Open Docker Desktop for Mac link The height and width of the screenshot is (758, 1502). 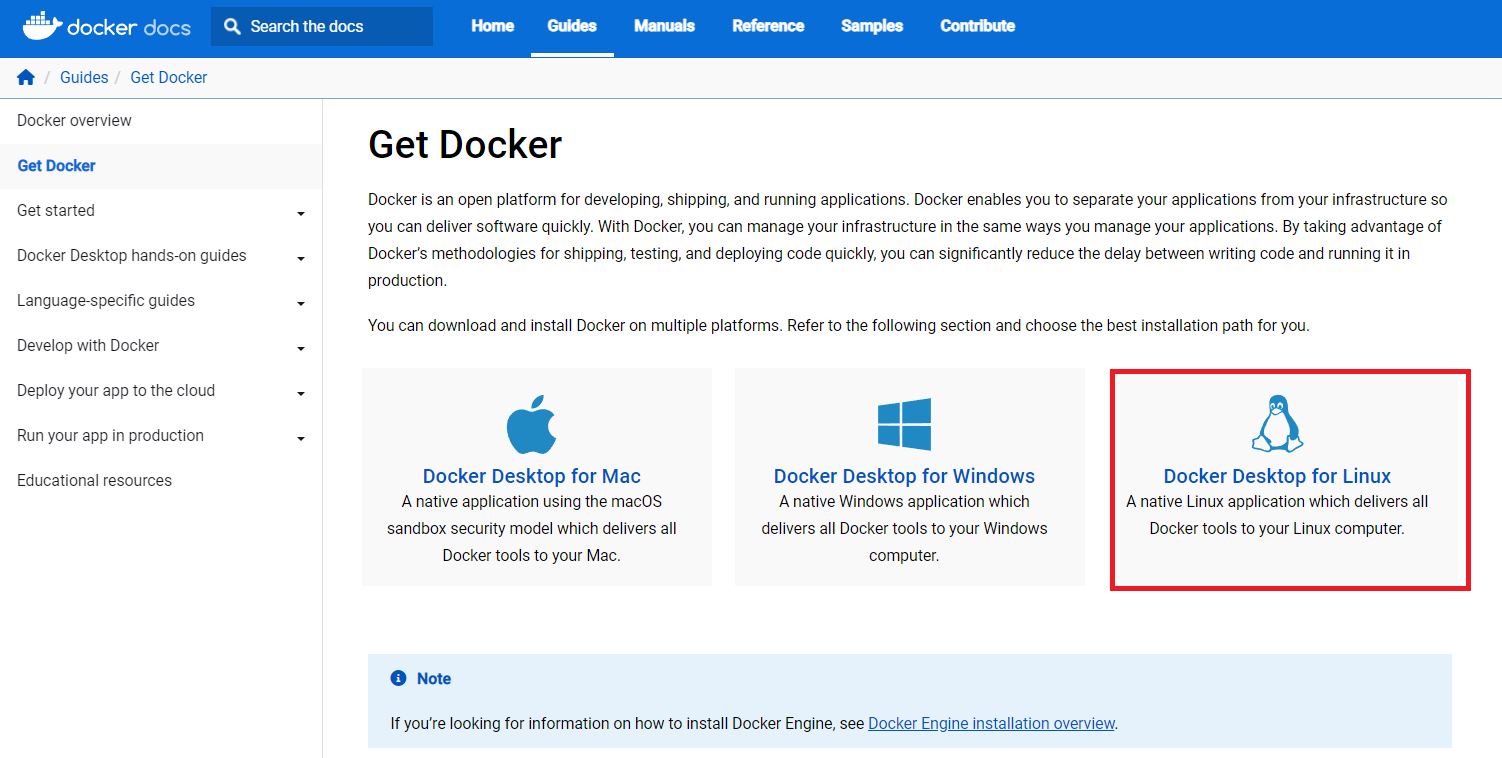coord(531,476)
